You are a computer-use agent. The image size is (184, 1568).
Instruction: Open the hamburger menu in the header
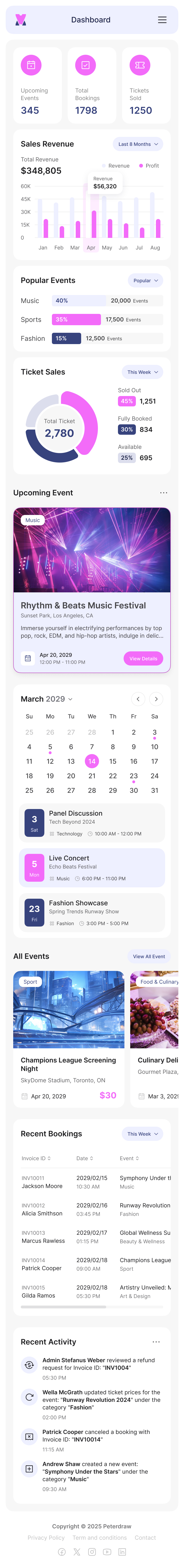162,20
